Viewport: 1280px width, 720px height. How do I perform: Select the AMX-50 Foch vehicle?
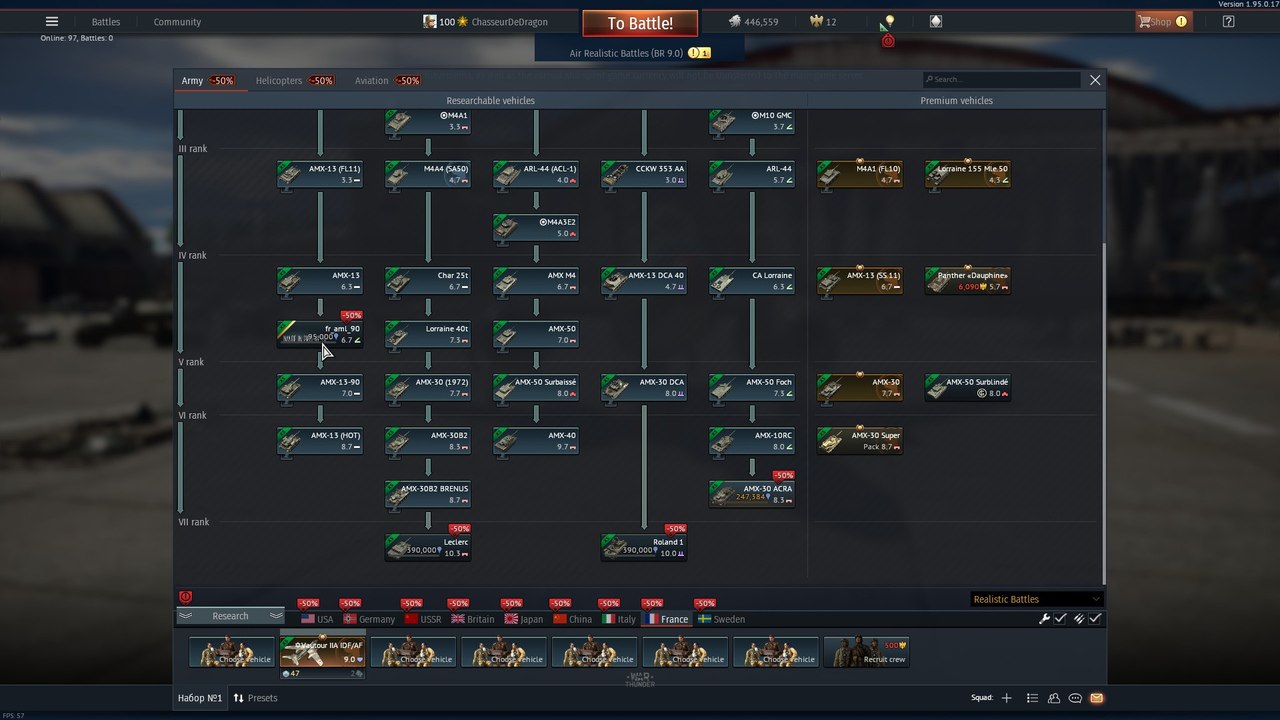point(752,387)
